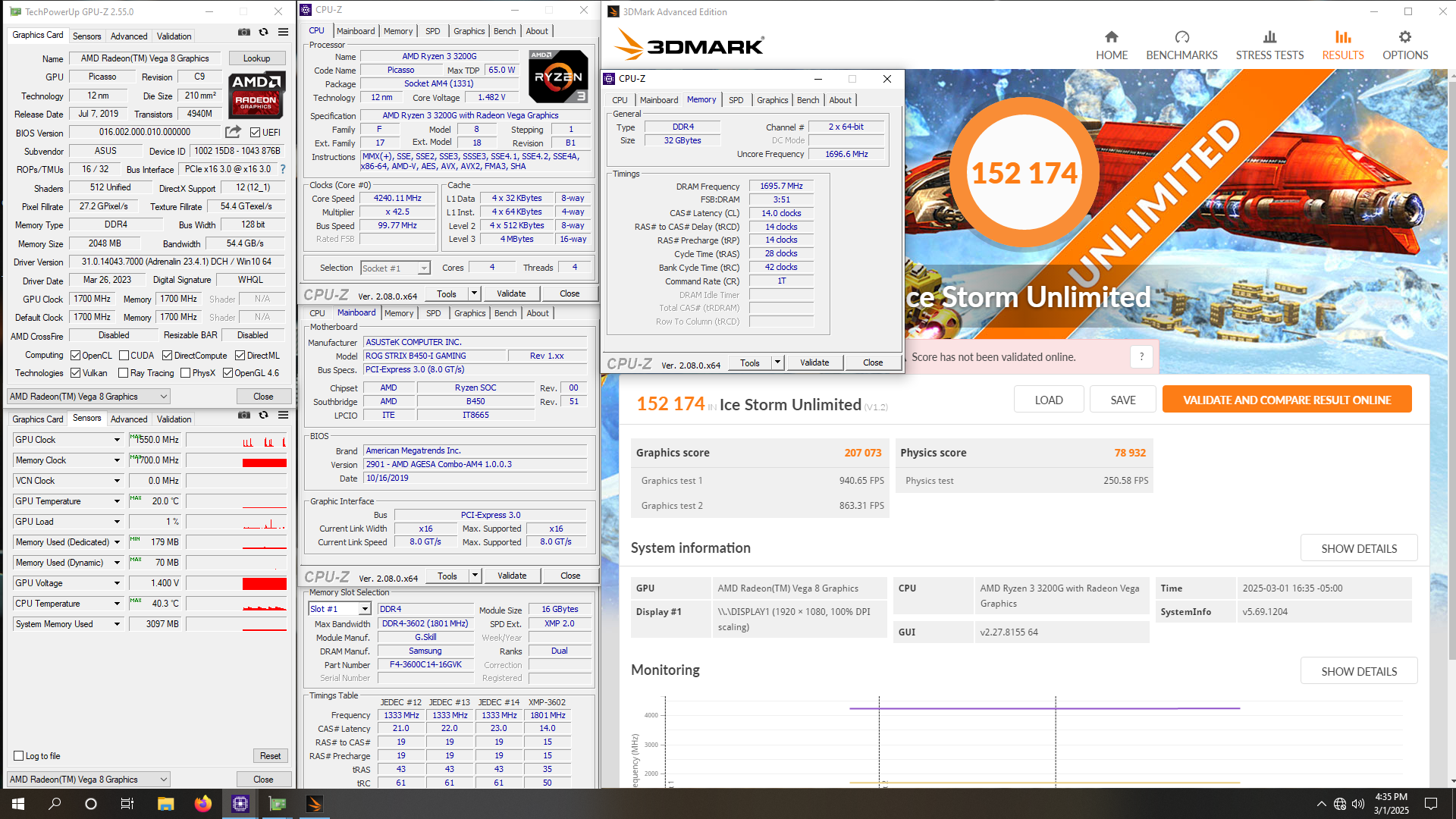Switch to 3DMark taskbar icon
Image resolution: width=1456 pixels, height=819 pixels.
click(x=315, y=804)
